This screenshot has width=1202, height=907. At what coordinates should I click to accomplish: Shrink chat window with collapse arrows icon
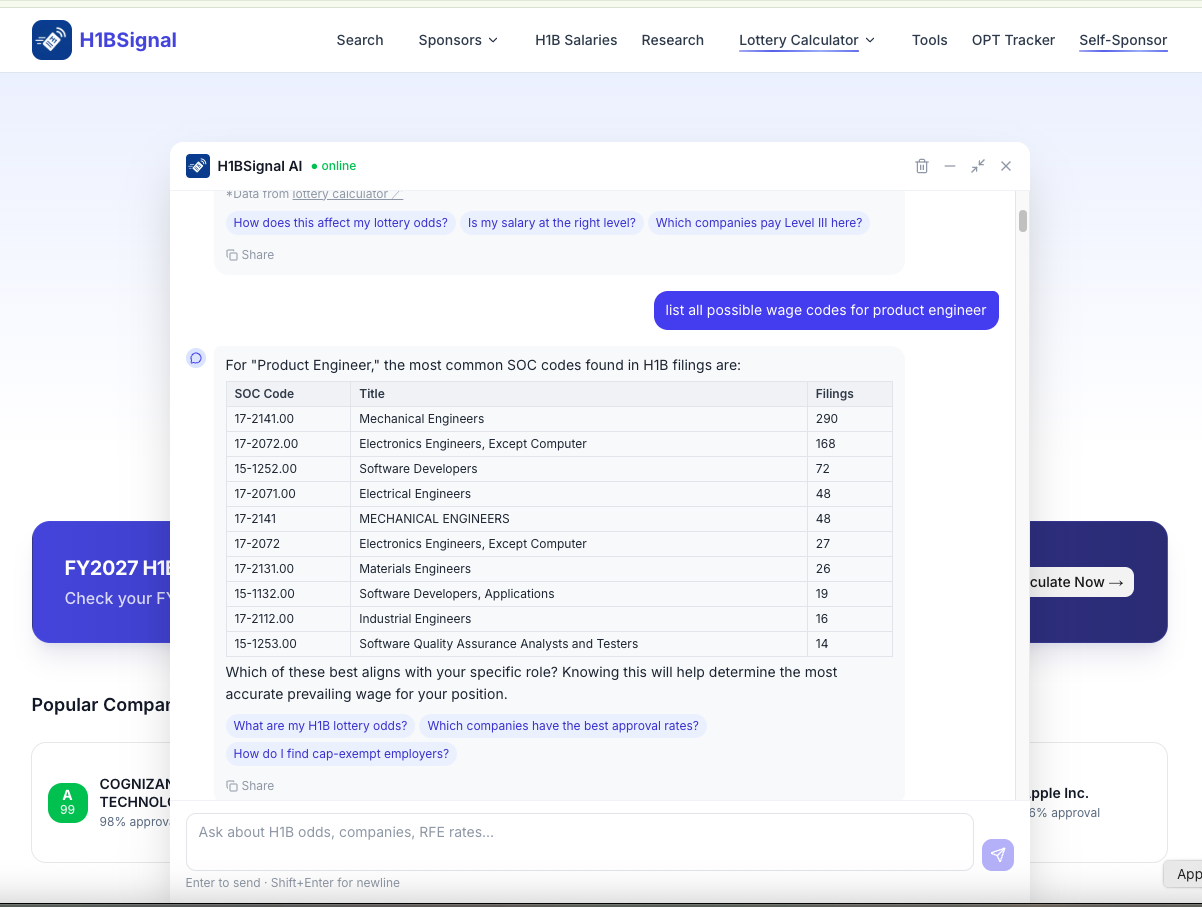978,166
